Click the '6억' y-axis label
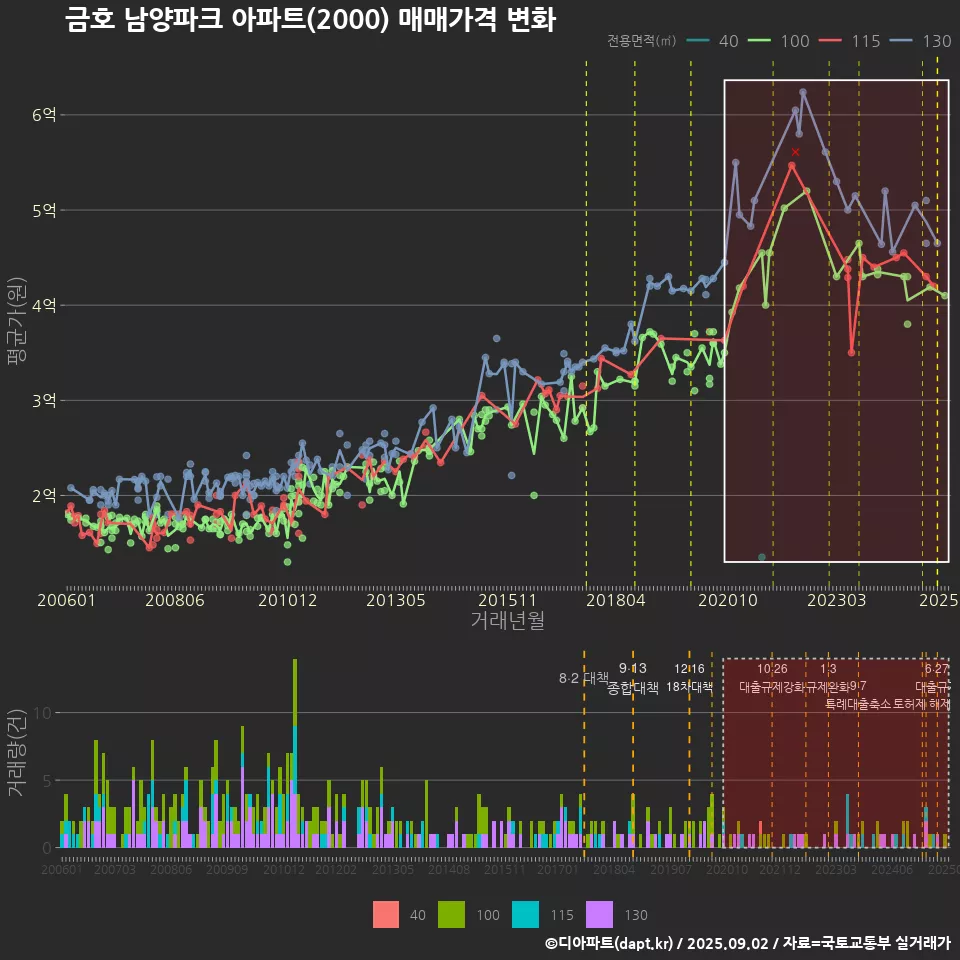 point(44,114)
